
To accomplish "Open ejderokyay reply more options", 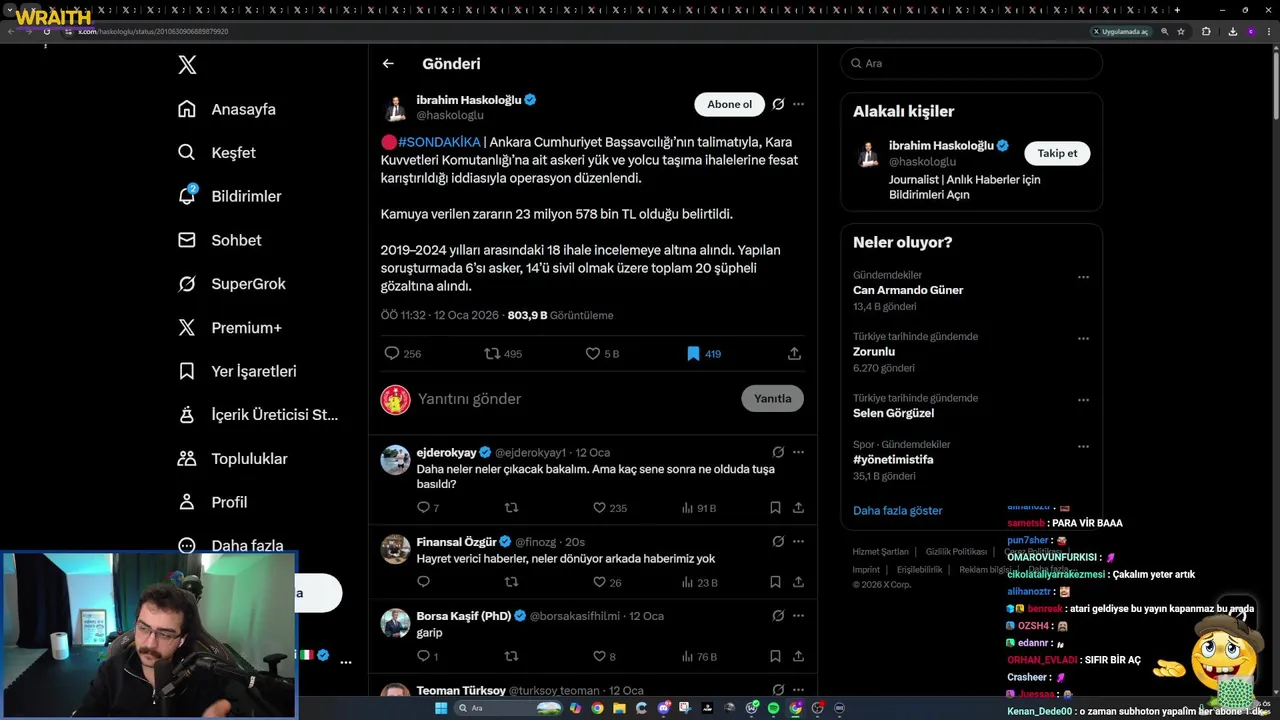I will pos(798,452).
